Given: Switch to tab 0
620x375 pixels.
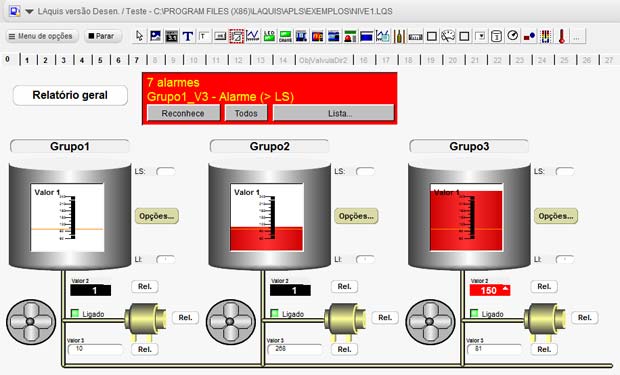Looking at the screenshot, I should 8,59.
